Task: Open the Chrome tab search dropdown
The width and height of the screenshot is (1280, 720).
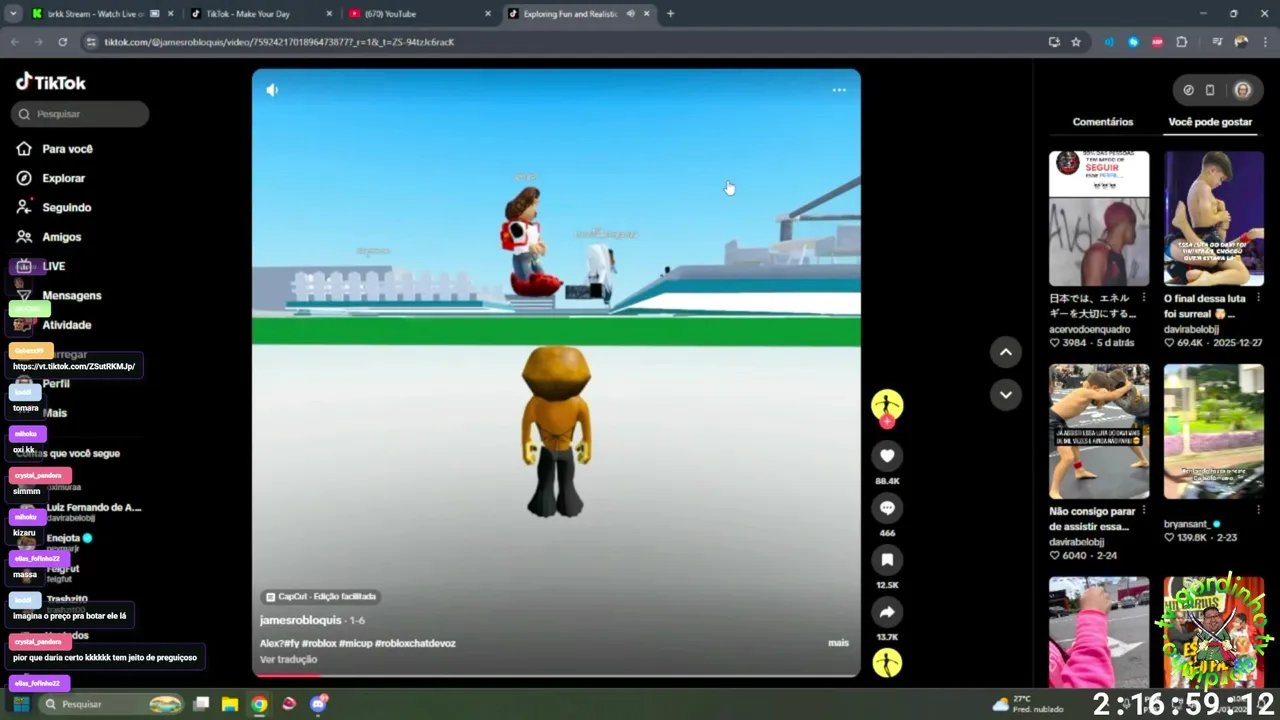Action: [13, 14]
